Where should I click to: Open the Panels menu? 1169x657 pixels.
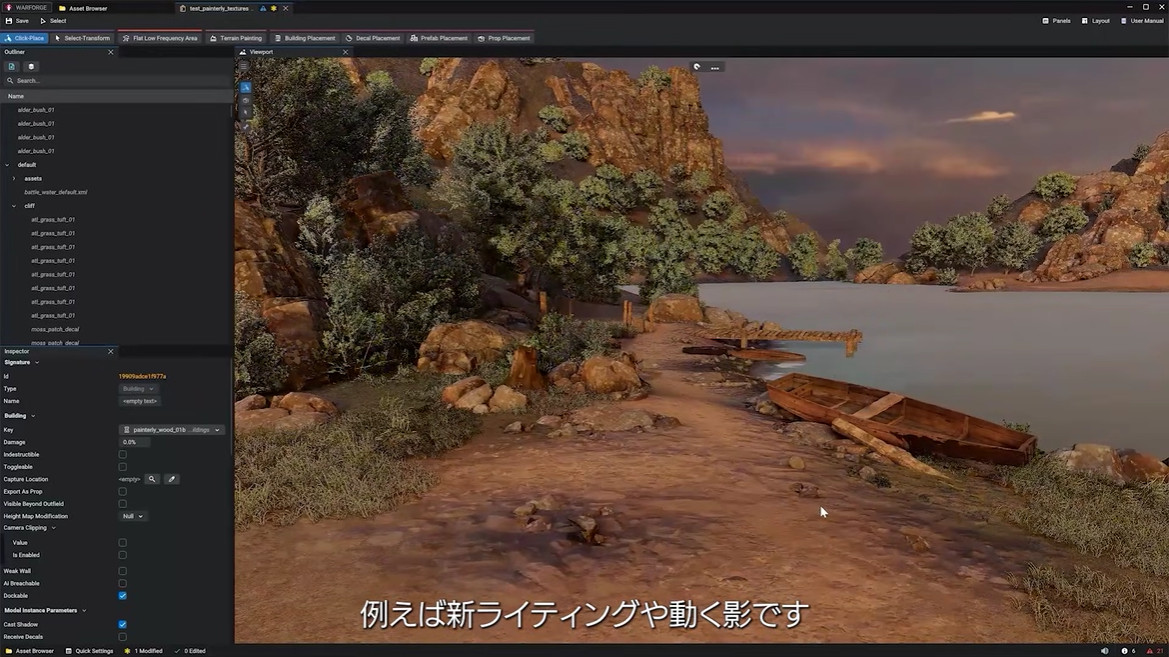point(1056,21)
